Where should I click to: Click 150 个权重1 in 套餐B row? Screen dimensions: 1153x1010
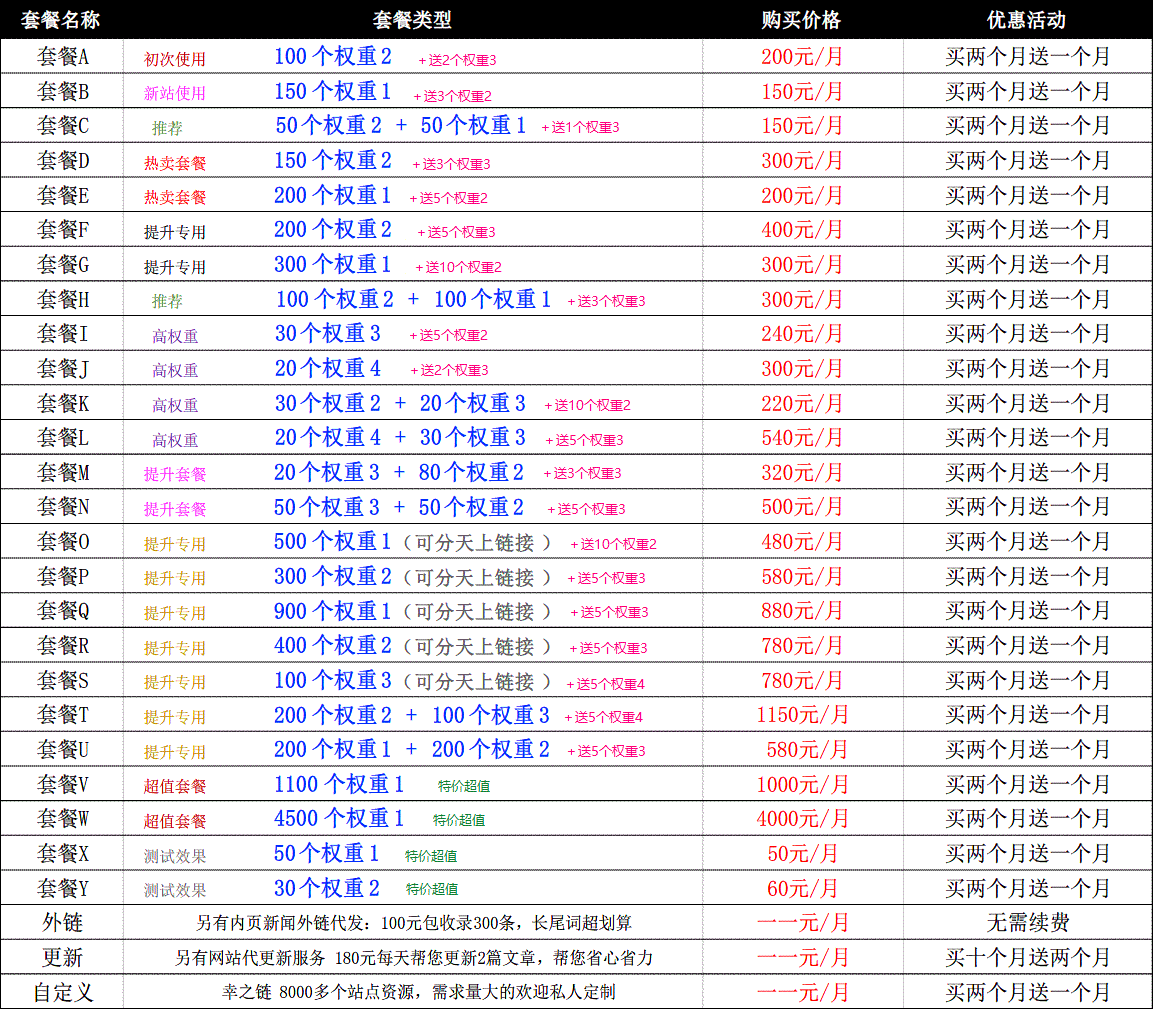tap(333, 91)
